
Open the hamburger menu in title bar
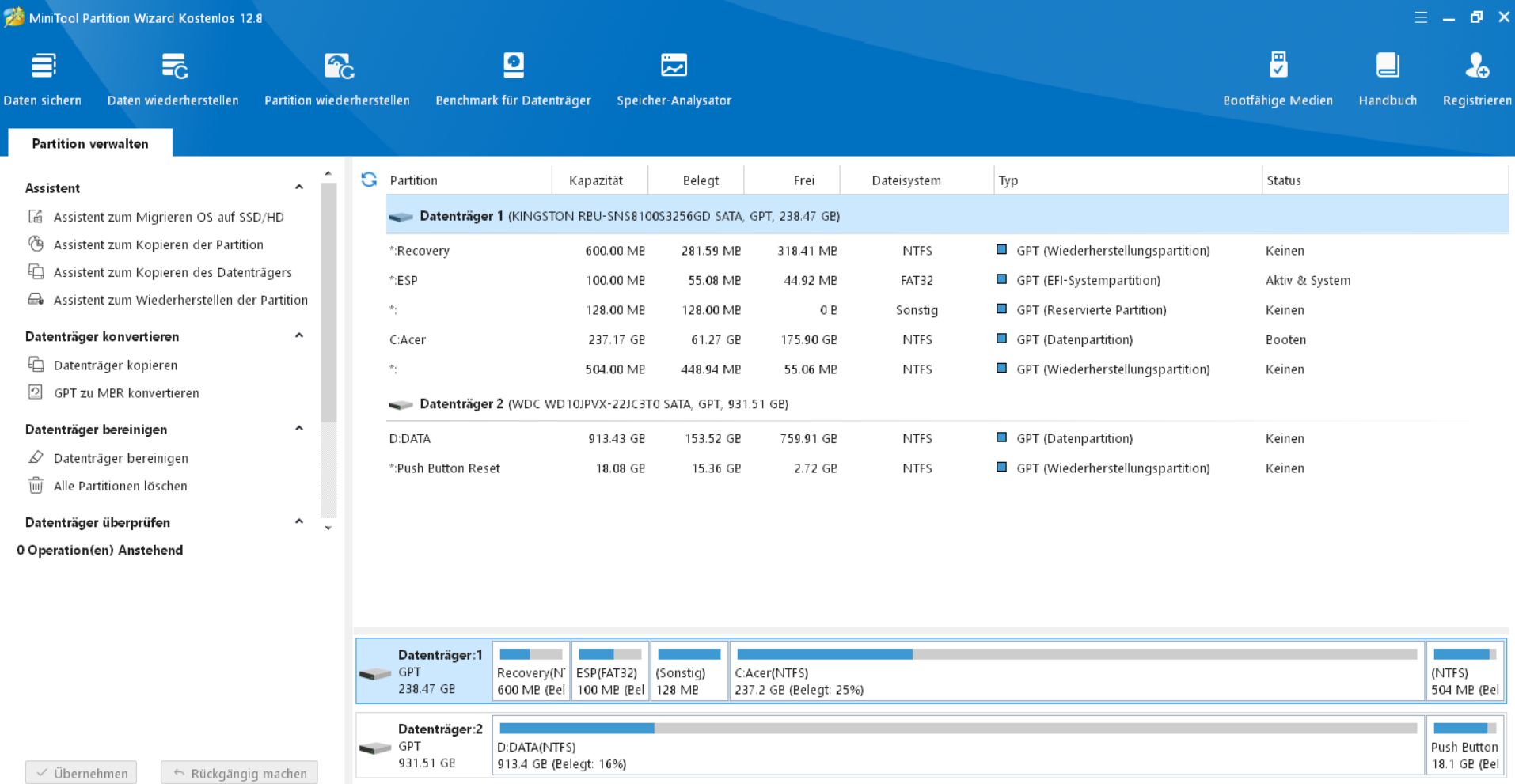coord(1421,17)
